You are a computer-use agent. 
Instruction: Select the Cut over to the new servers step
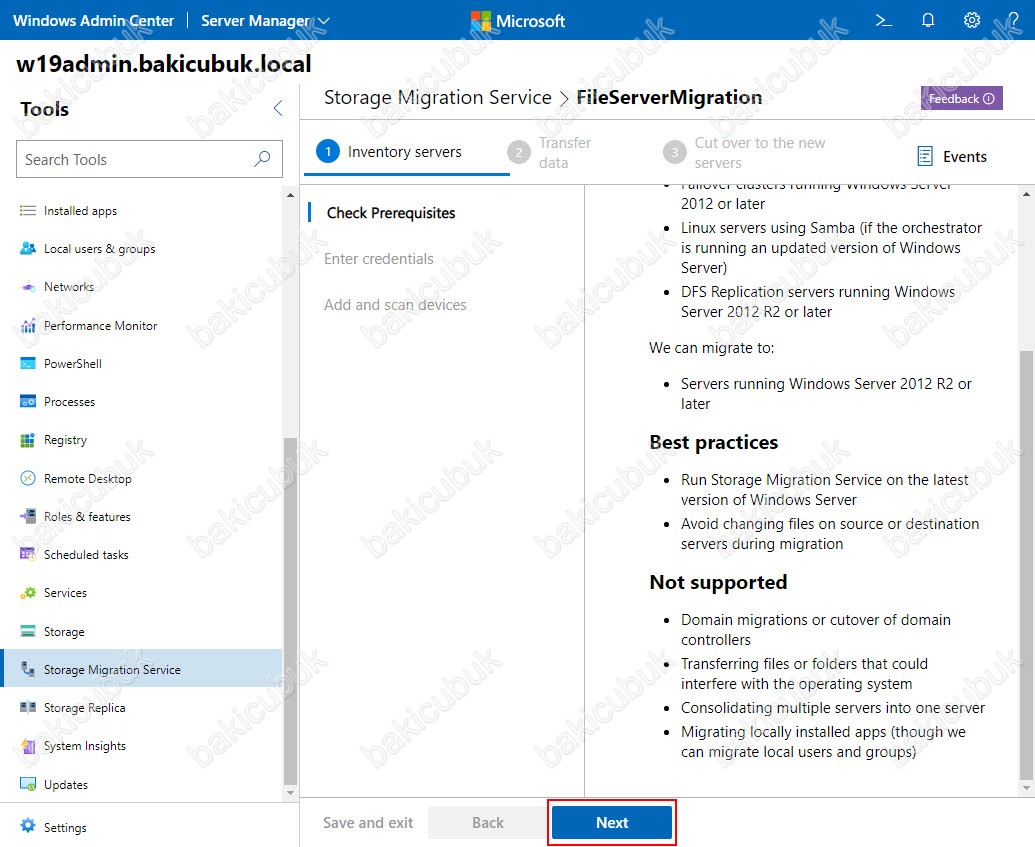click(745, 152)
